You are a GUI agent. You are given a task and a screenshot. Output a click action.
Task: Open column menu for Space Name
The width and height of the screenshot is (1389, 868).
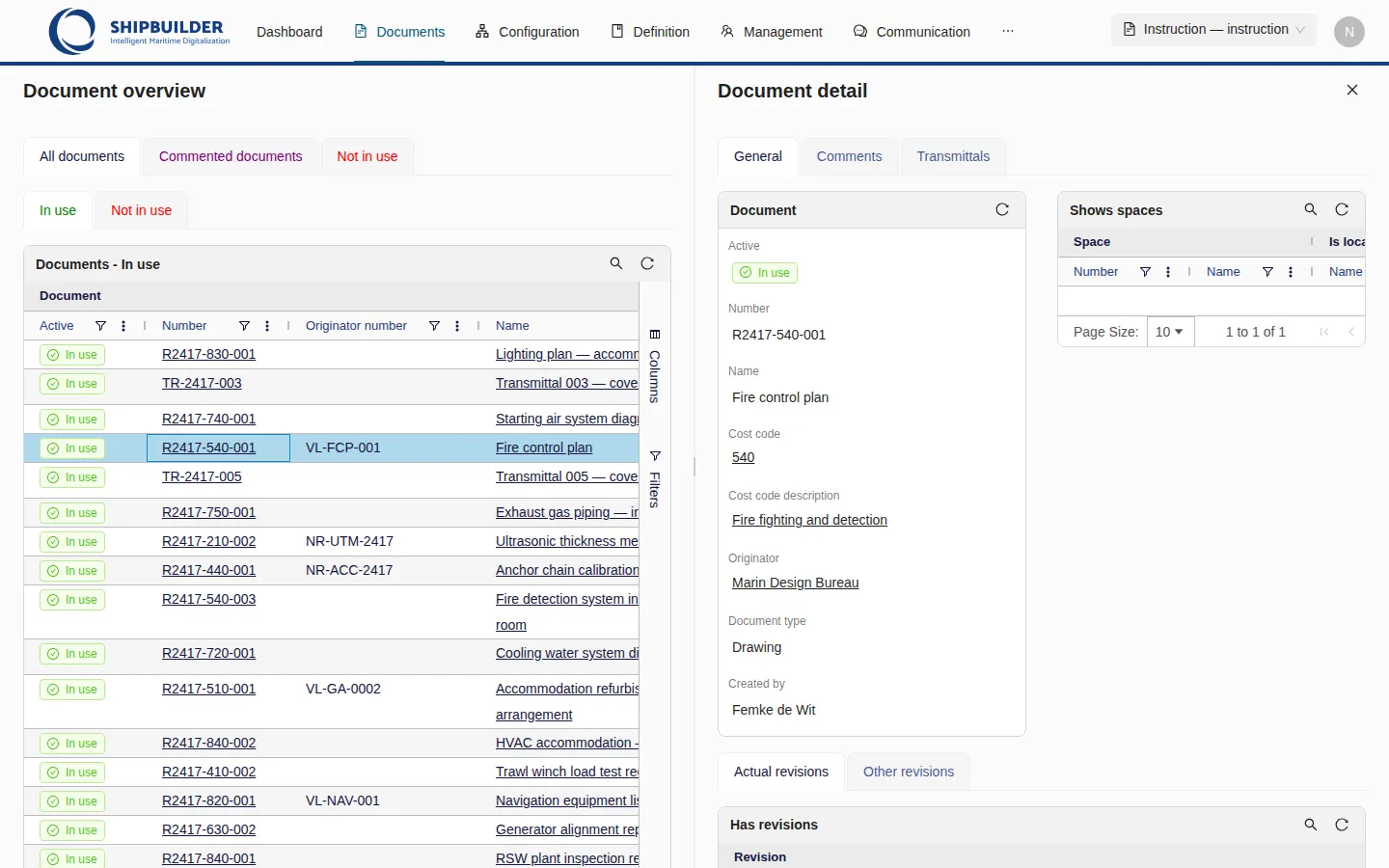1291,272
